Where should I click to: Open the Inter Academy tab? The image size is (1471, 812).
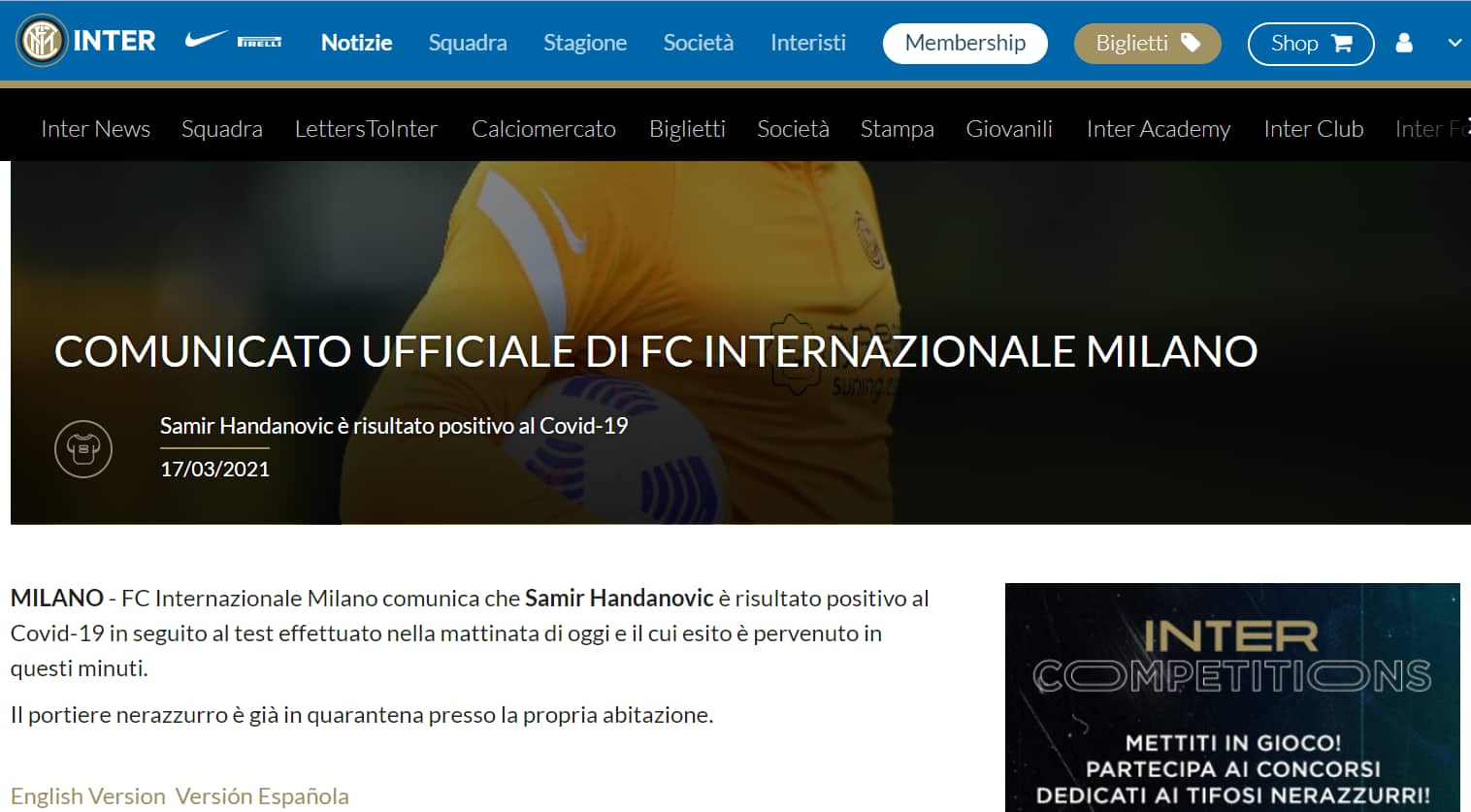pos(1158,129)
